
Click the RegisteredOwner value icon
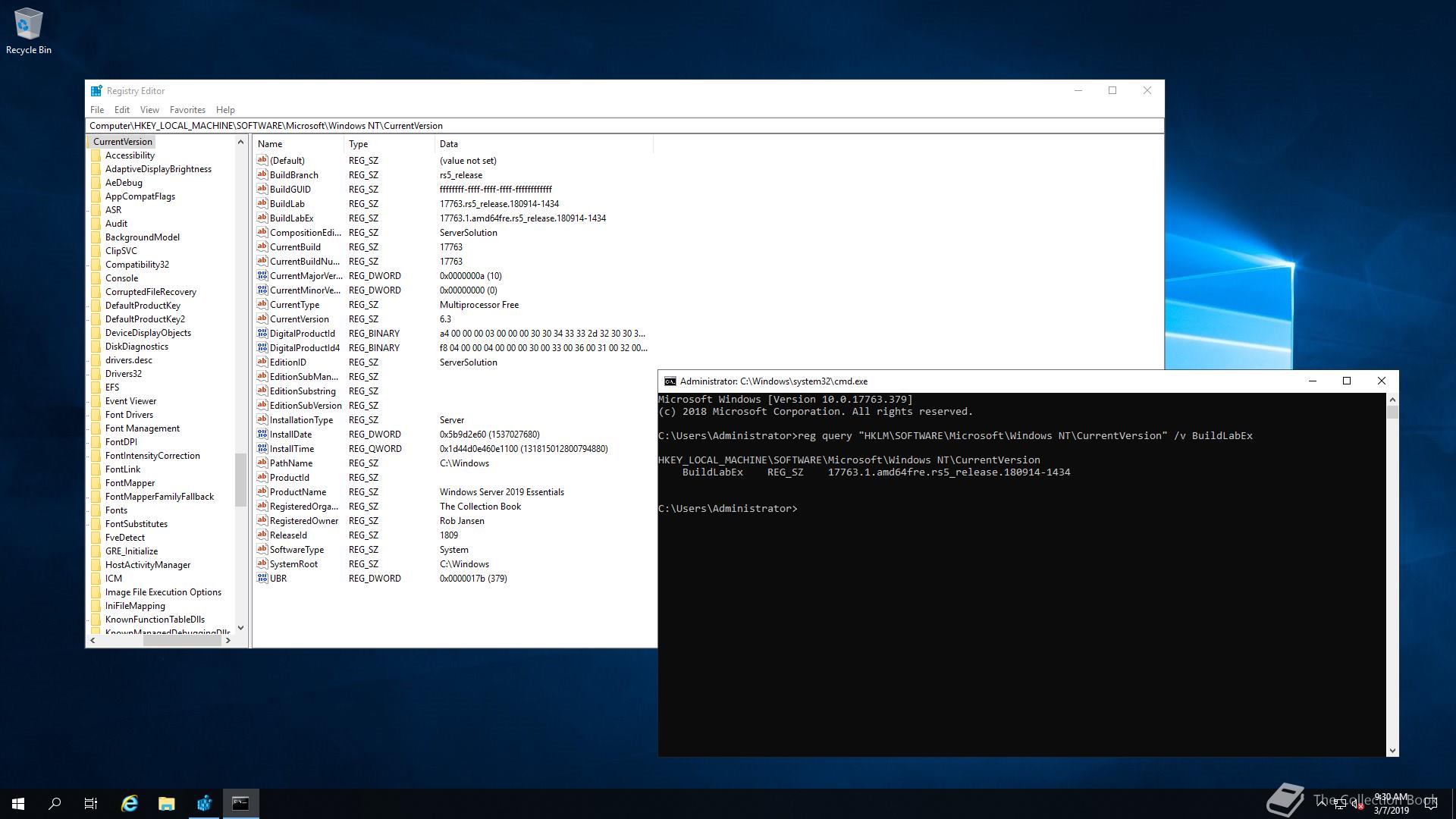click(262, 520)
